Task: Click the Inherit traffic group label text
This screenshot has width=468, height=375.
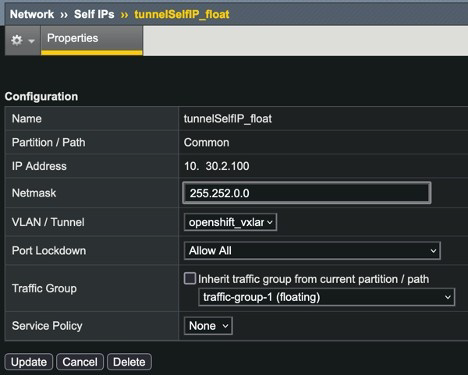Action: pyautogui.click(x=313, y=279)
